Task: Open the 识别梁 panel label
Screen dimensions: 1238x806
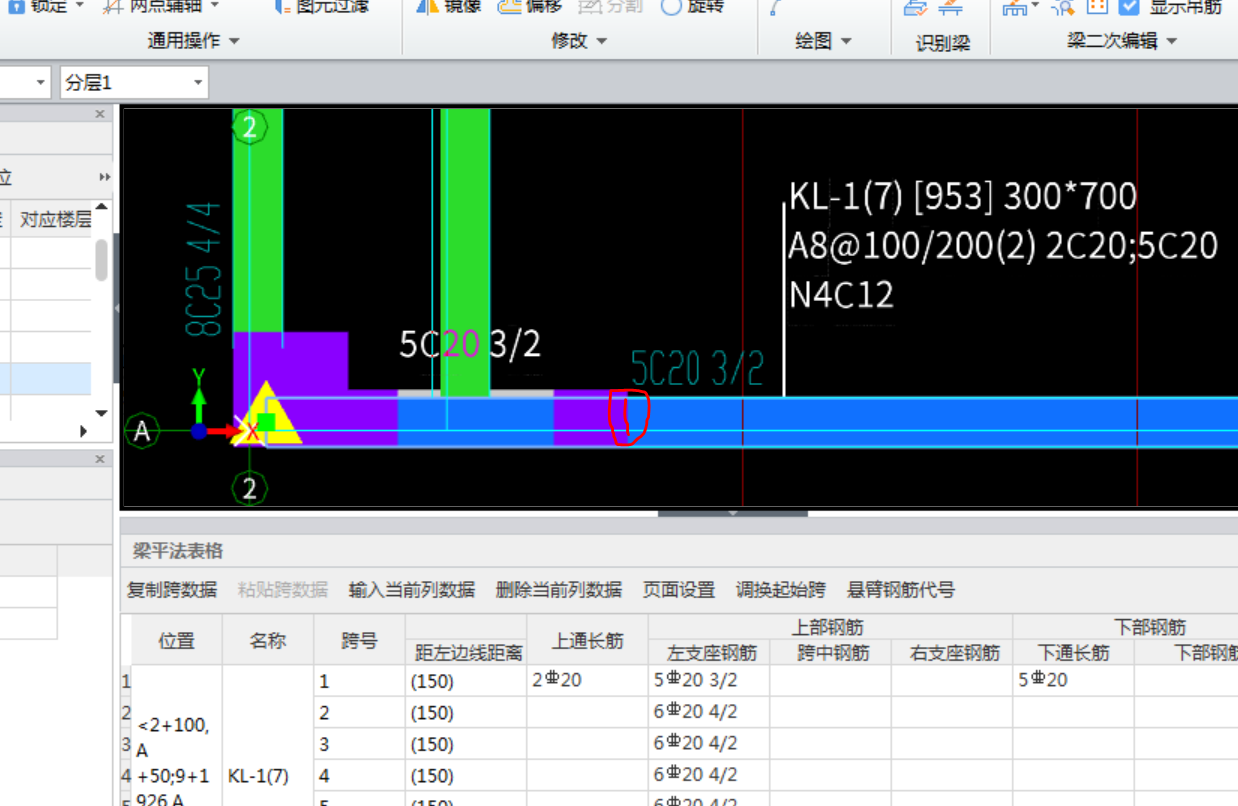Action: click(x=943, y=43)
